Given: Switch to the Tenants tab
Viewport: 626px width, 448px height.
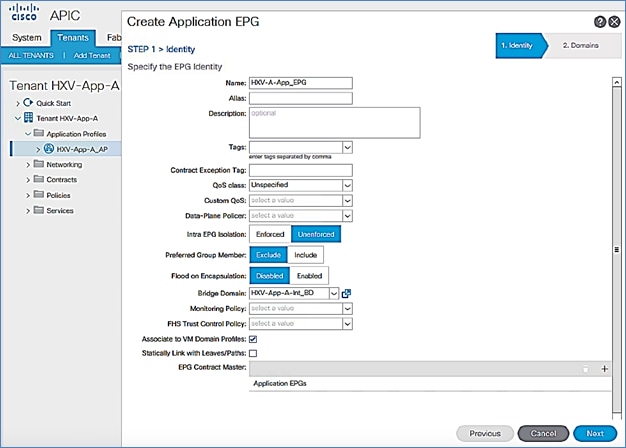Looking at the screenshot, I should pos(73,38).
